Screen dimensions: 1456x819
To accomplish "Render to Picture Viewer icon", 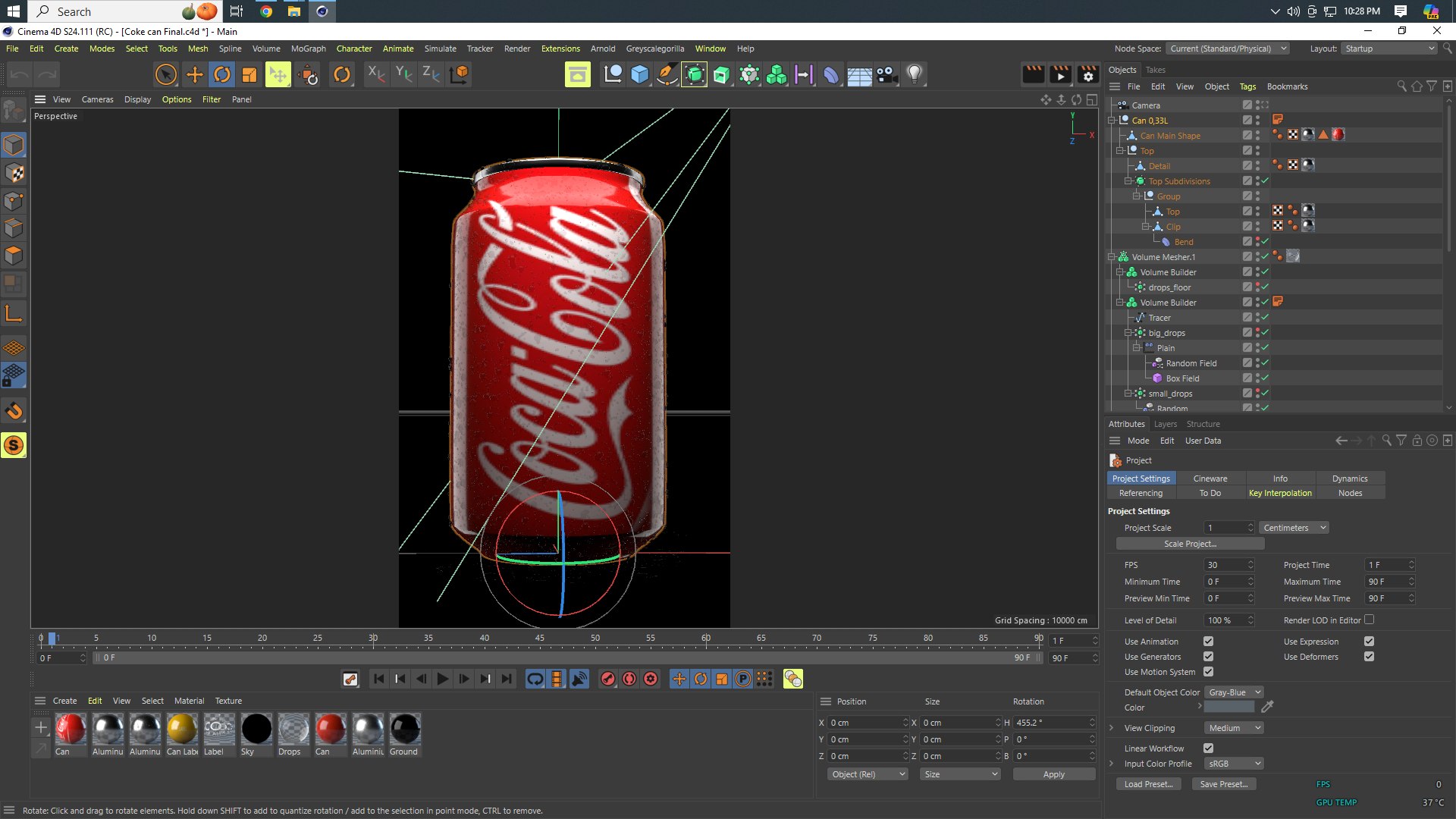I will (x=1060, y=74).
